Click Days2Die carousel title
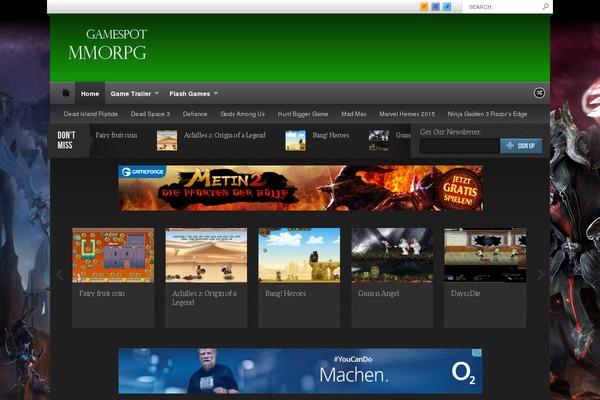The image size is (600, 400). [x=465, y=293]
